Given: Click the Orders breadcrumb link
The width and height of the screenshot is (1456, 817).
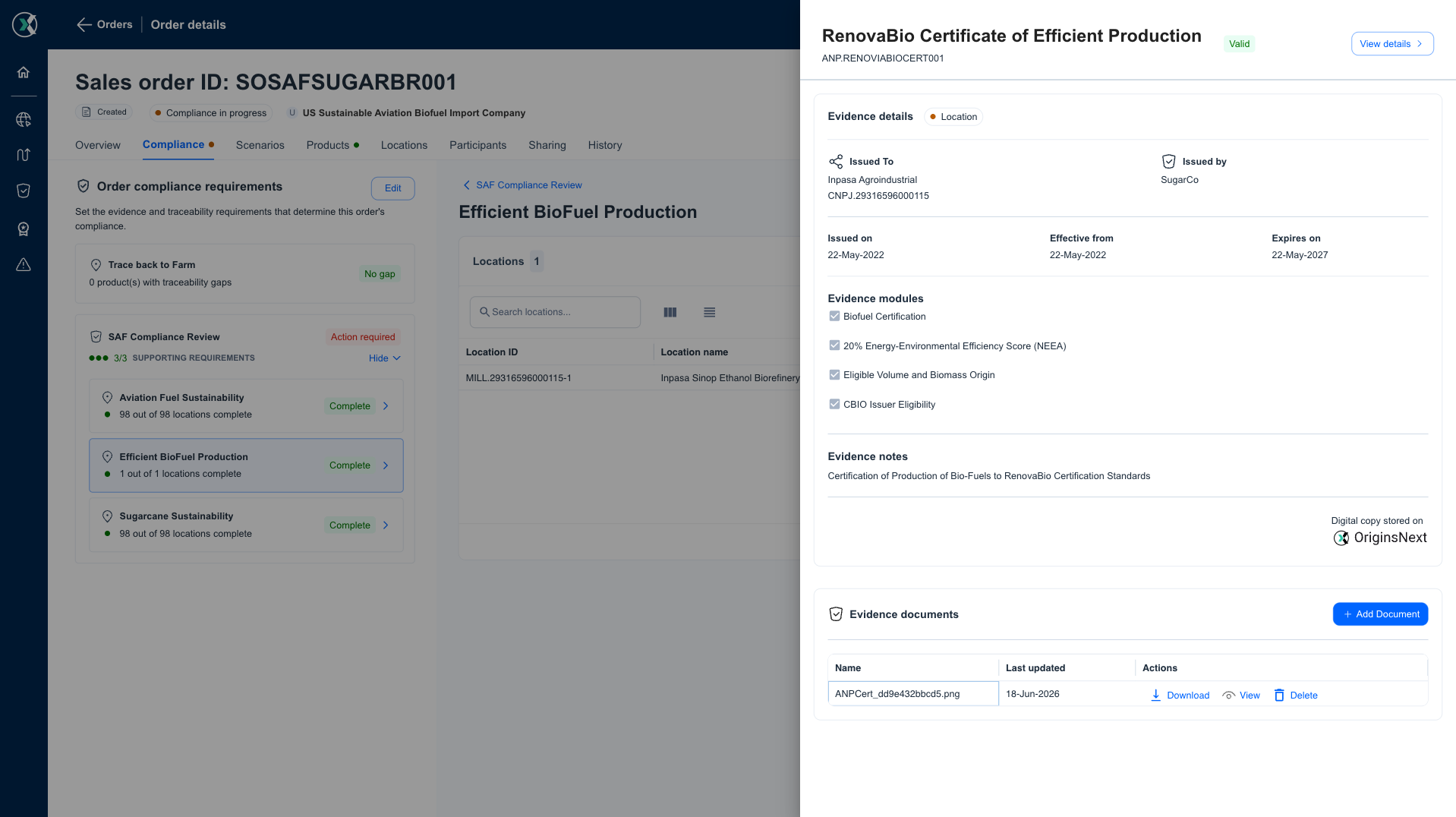Looking at the screenshot, I should pyautogui.click(x=115, y=24).
